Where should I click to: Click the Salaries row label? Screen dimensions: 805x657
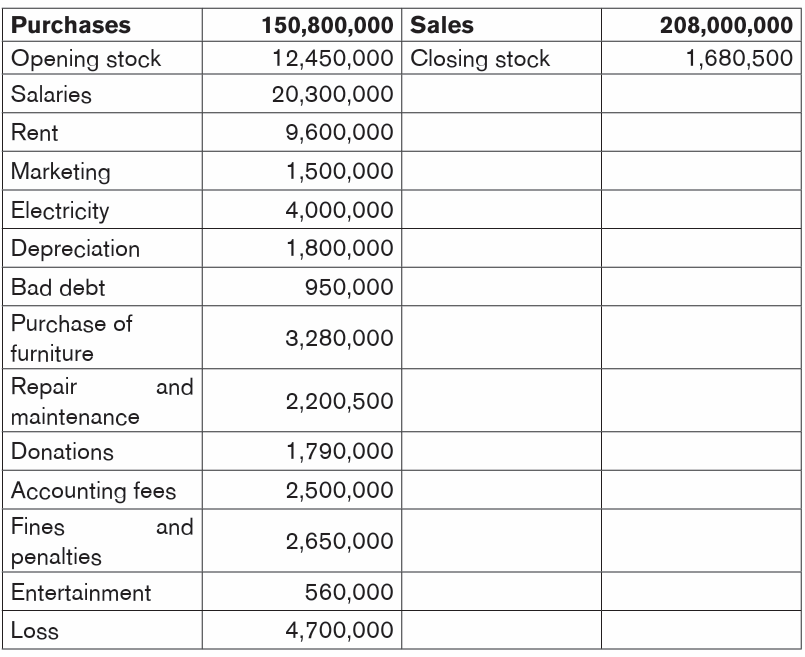[51, 94]
